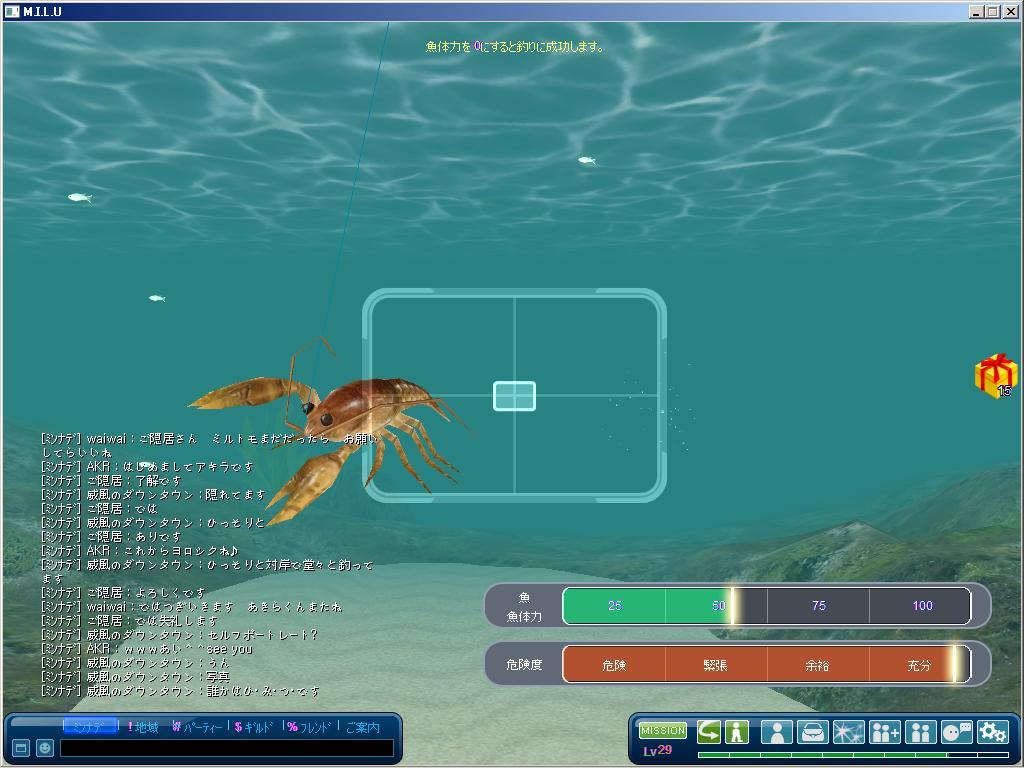Click the green return arrow icon
This screenshot has width=1024, height=768.
(709, 732)
